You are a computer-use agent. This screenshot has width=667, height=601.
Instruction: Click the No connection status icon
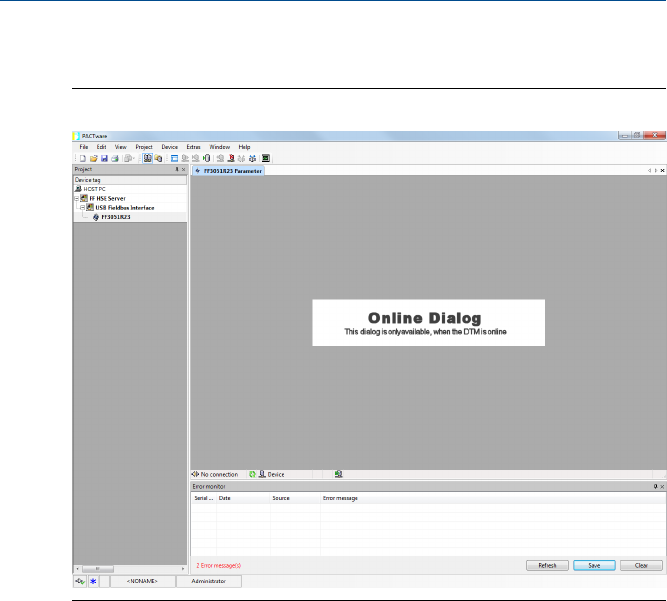195,474
